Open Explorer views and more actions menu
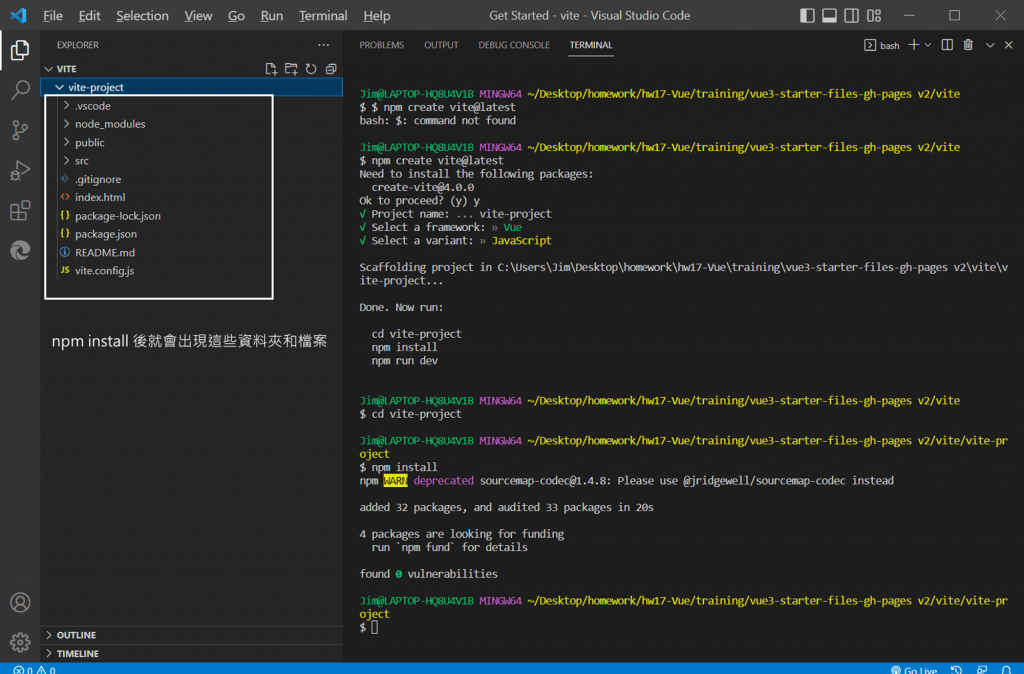The height and width of the screenshot is (674, 1024). coord(323,45)
